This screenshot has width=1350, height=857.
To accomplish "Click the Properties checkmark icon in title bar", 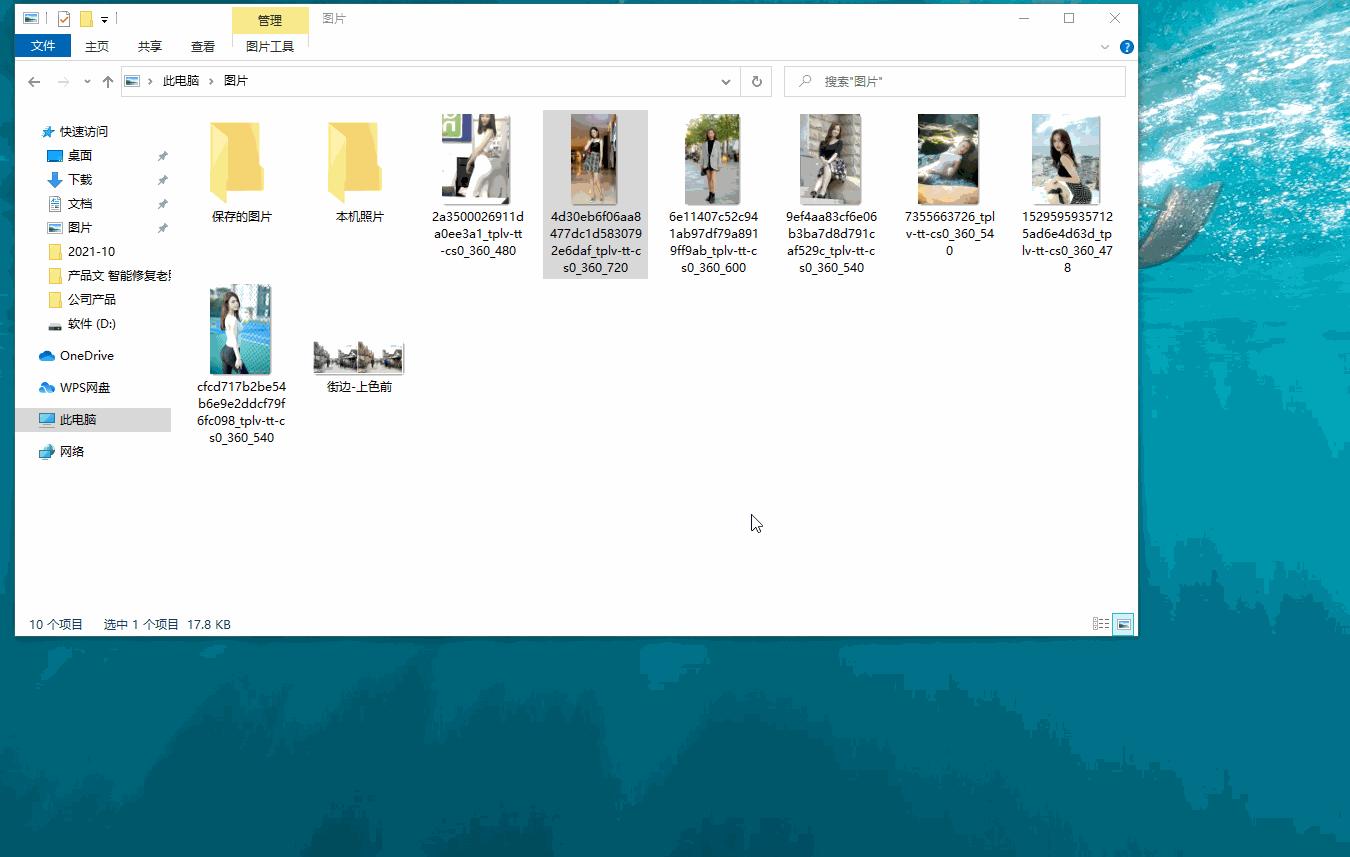I will point(64,18).
